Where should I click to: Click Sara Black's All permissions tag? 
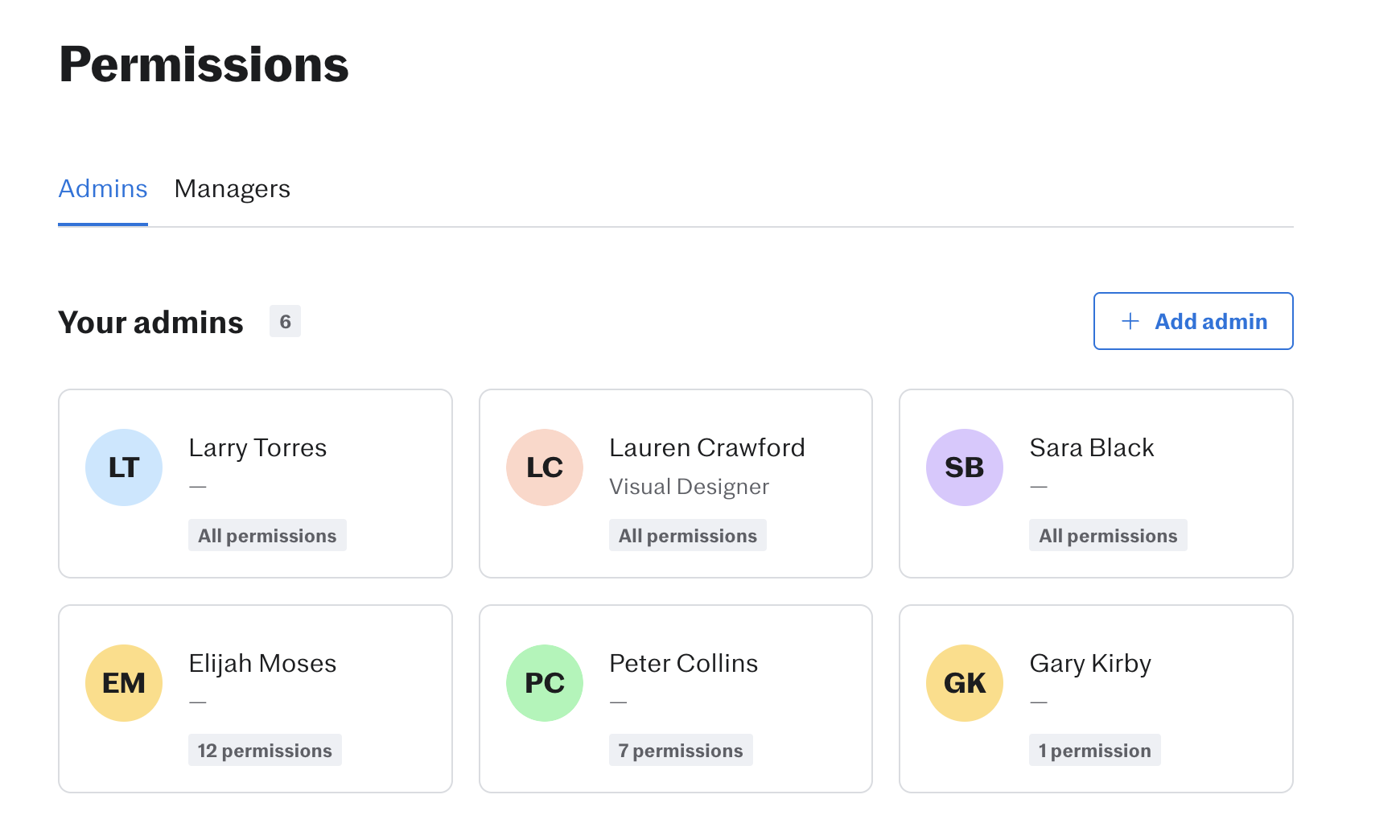[1107, 536]
